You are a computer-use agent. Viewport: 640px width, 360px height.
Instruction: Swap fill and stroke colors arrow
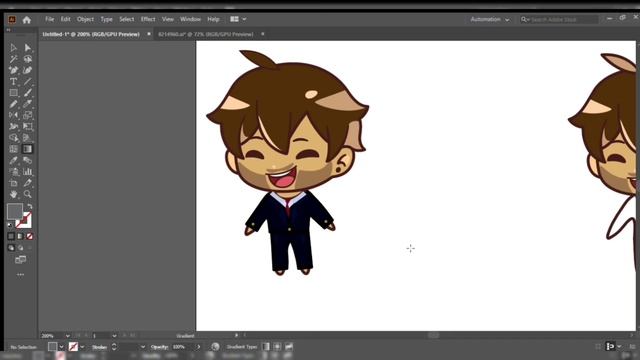click(29, 207)
